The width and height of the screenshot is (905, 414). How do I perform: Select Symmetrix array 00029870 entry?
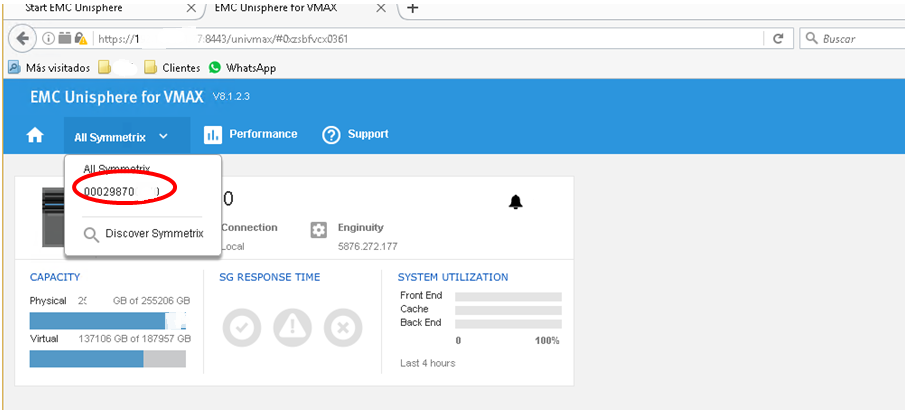tap(122, 192)
